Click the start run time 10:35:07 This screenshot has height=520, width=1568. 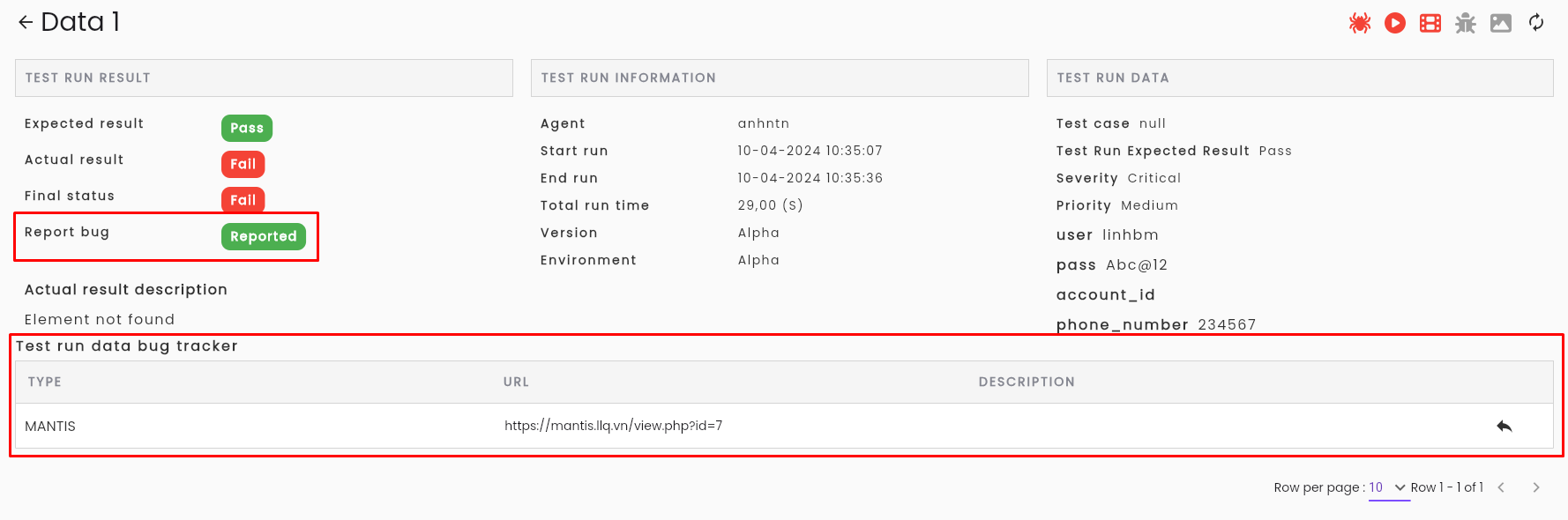810,151
